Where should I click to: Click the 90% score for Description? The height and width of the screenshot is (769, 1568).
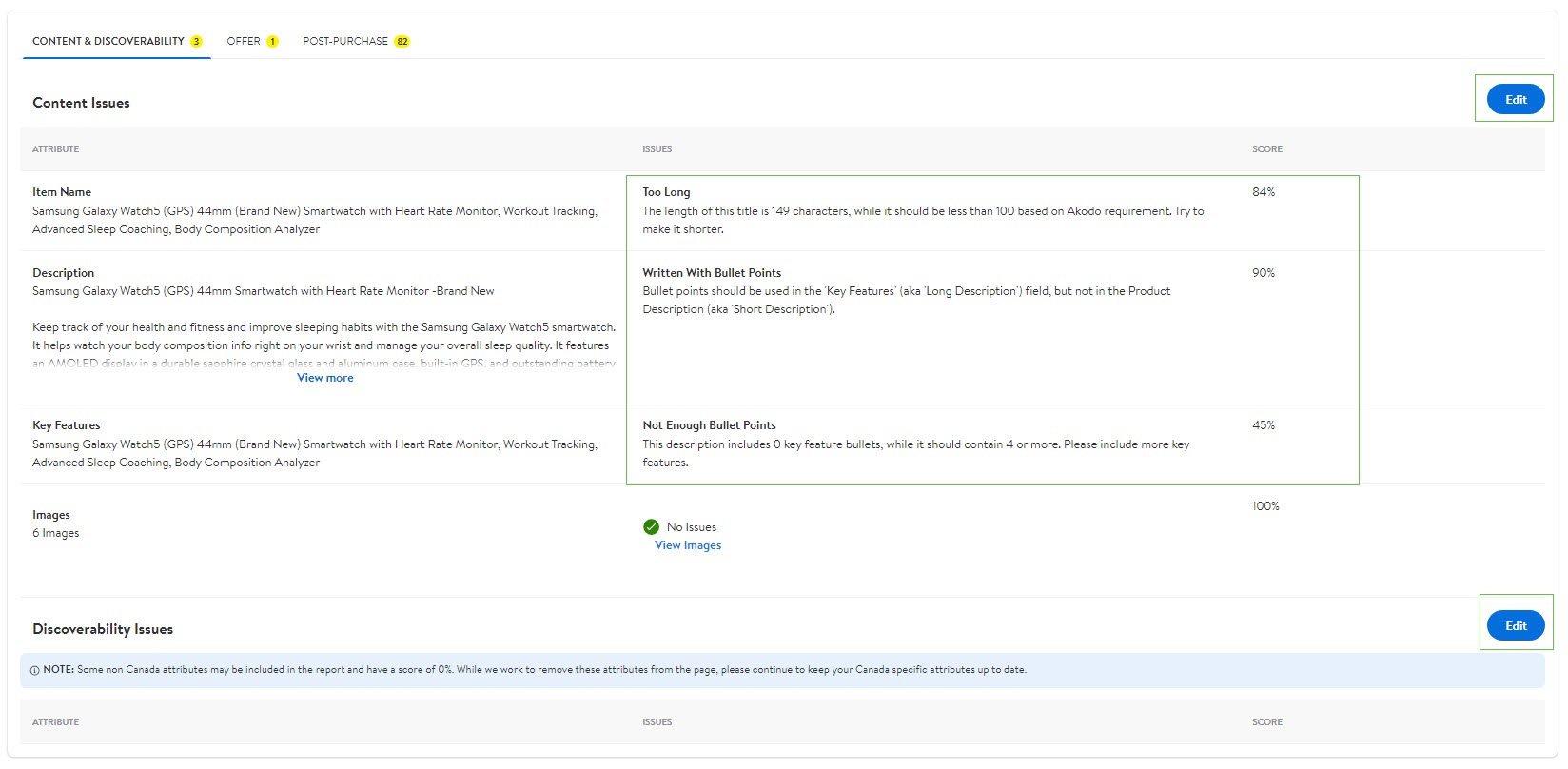coord(1264,273)
